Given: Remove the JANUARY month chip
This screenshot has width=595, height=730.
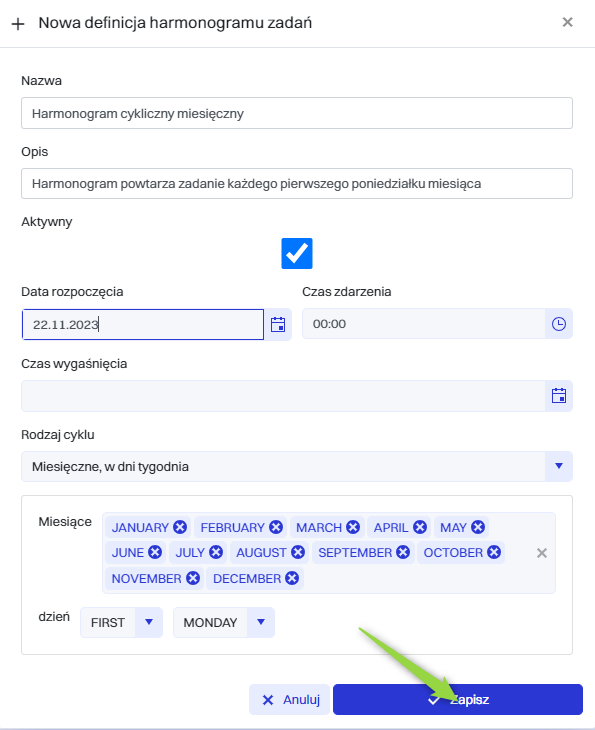Looking at the screenshot, I should 180,527.
